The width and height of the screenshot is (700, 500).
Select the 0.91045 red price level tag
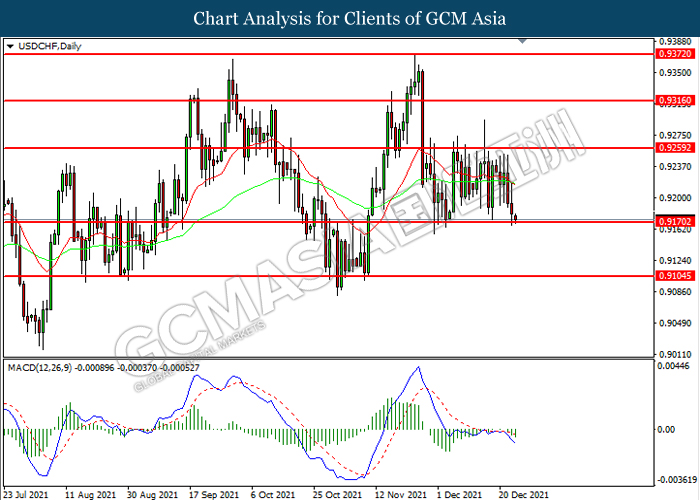click(675, 276)
